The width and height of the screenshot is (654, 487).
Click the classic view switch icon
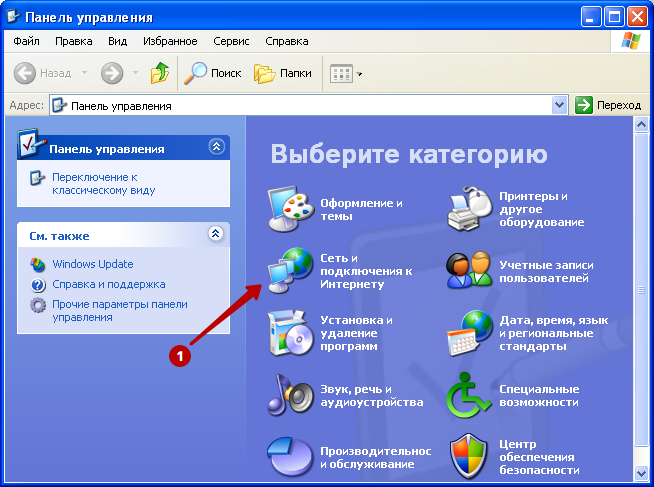click(x=37, y=178)
